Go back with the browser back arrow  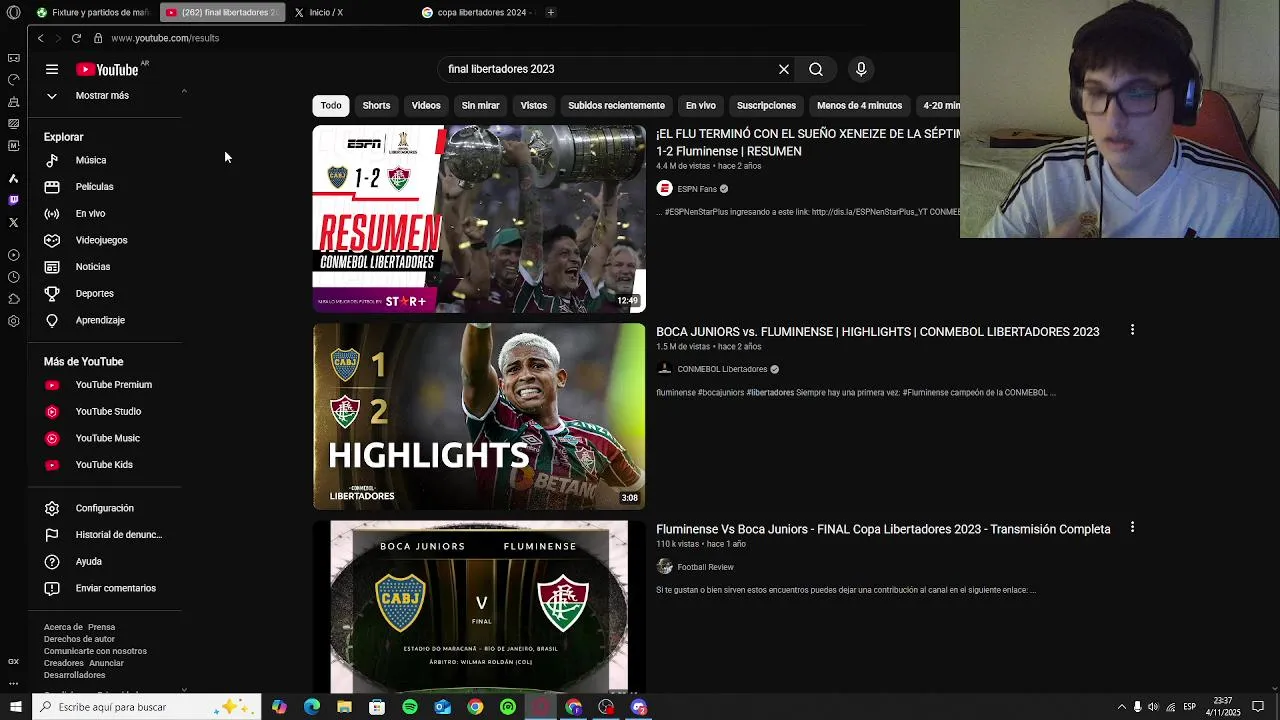pyautogui.click(x=40, y=38)
